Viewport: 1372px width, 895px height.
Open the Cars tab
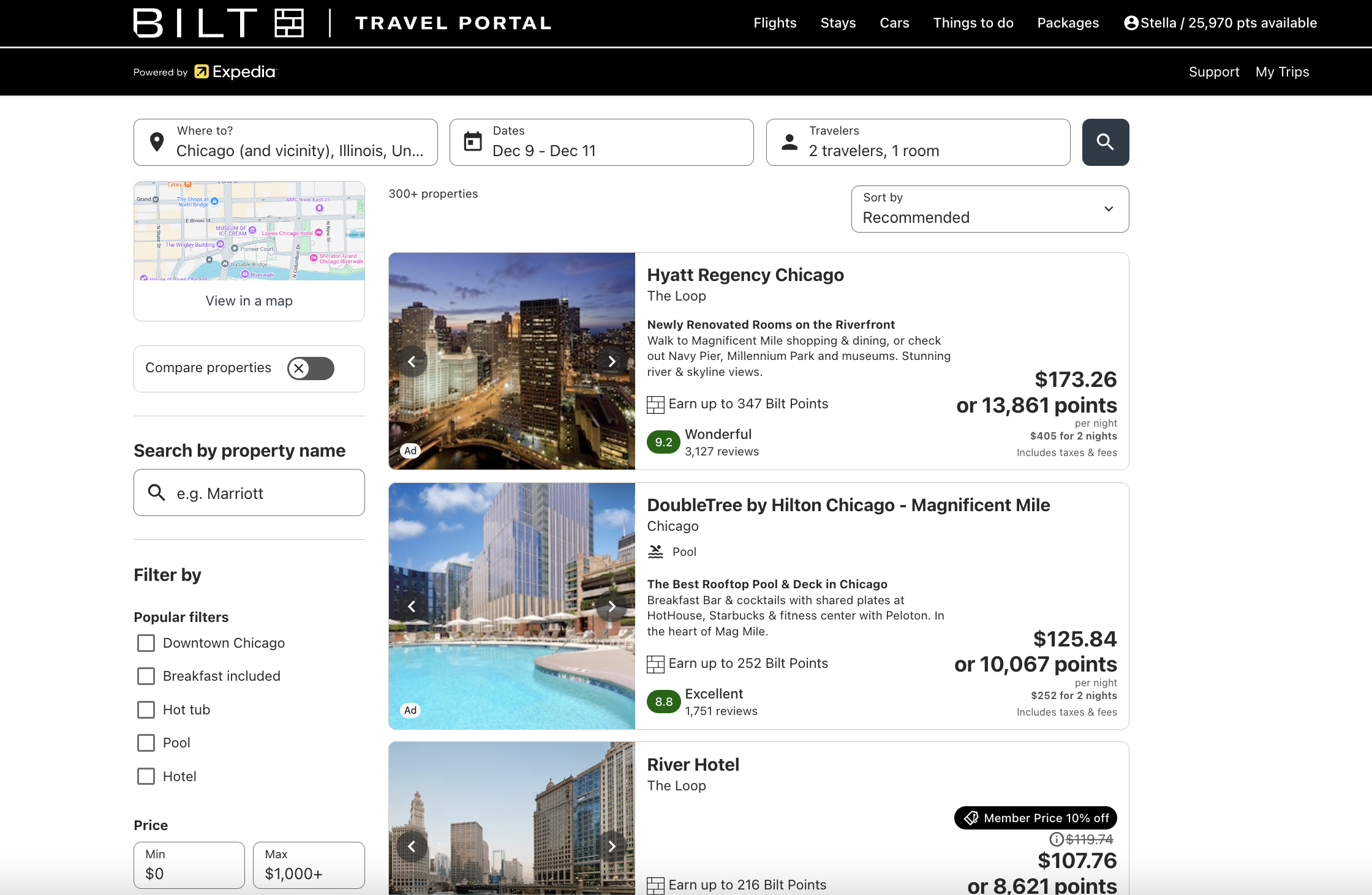894,23
